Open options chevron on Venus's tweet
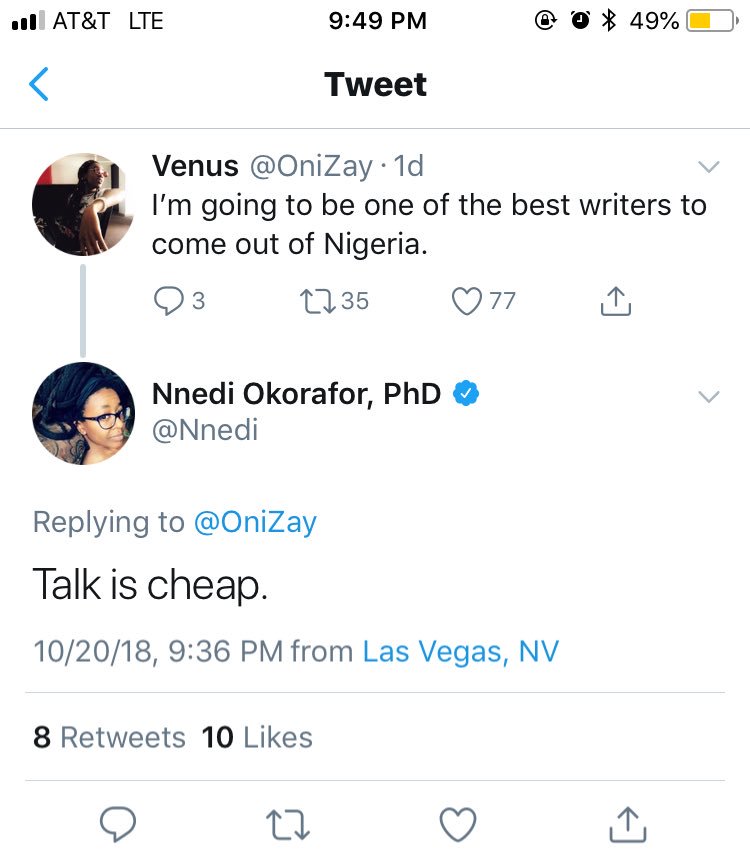 pos(708,166)
